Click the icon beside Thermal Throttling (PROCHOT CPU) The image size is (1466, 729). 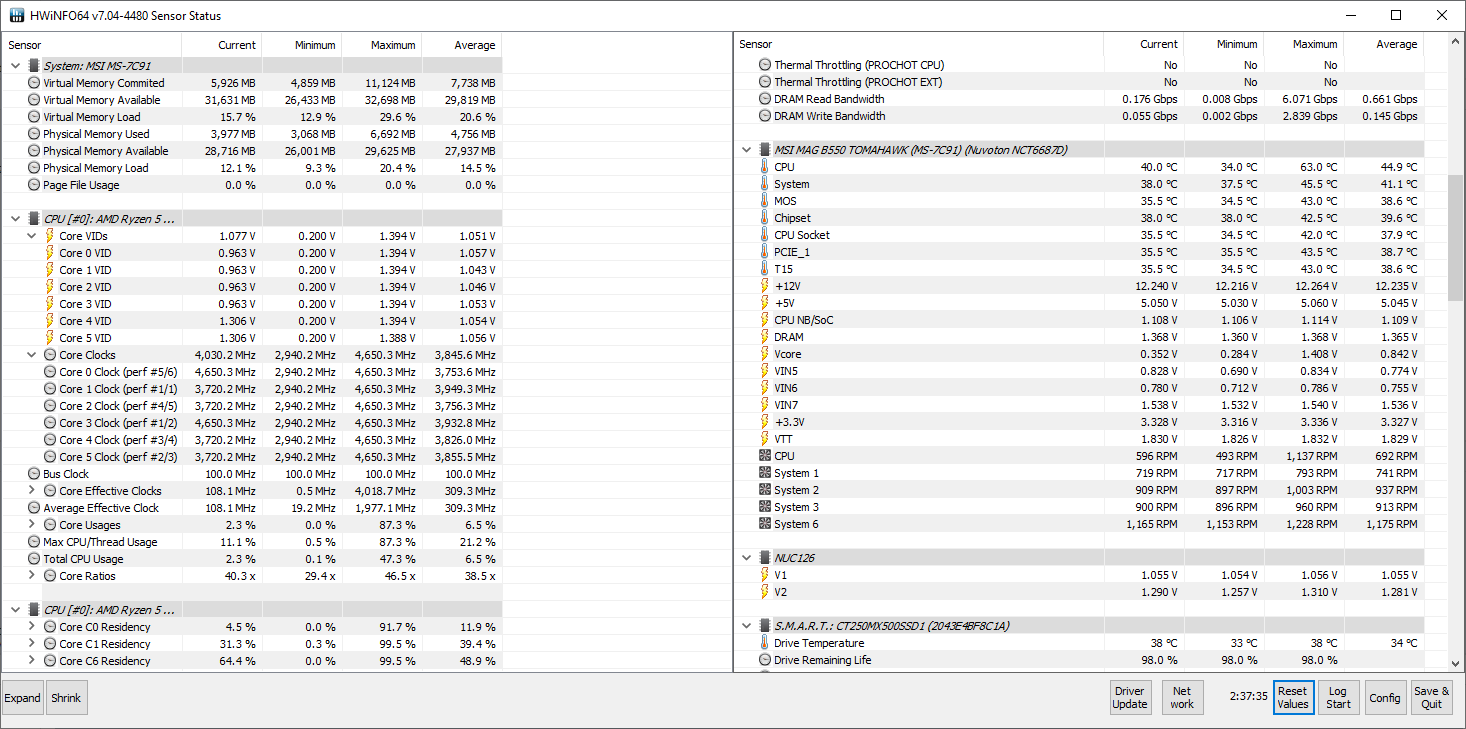click(765, 65)
